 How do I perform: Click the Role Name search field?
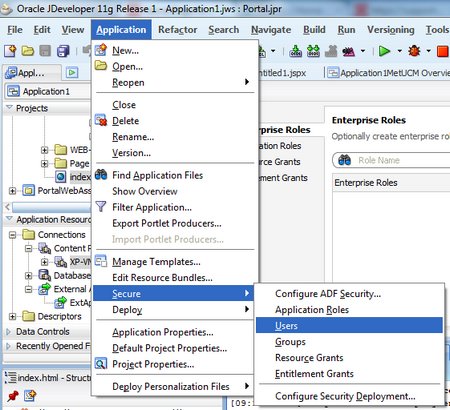(x=391, y=160)
